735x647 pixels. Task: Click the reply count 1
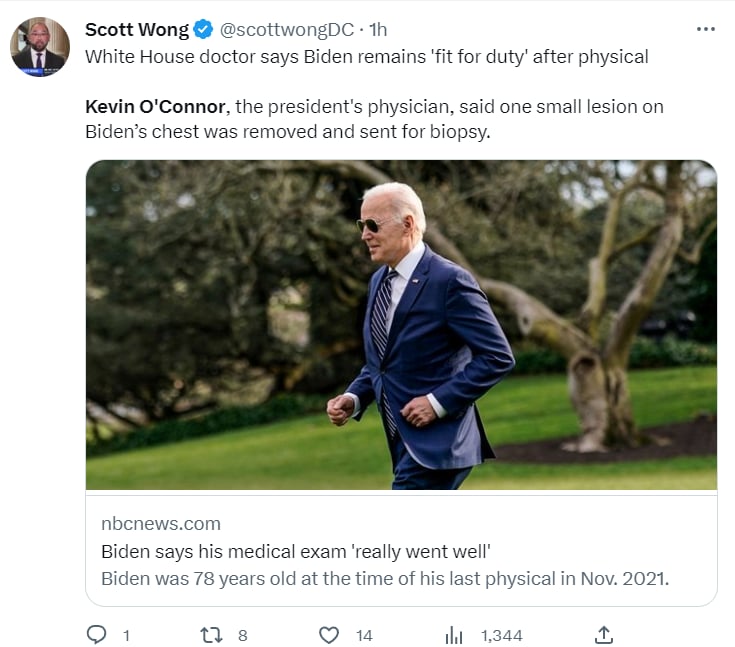point(126,636)
